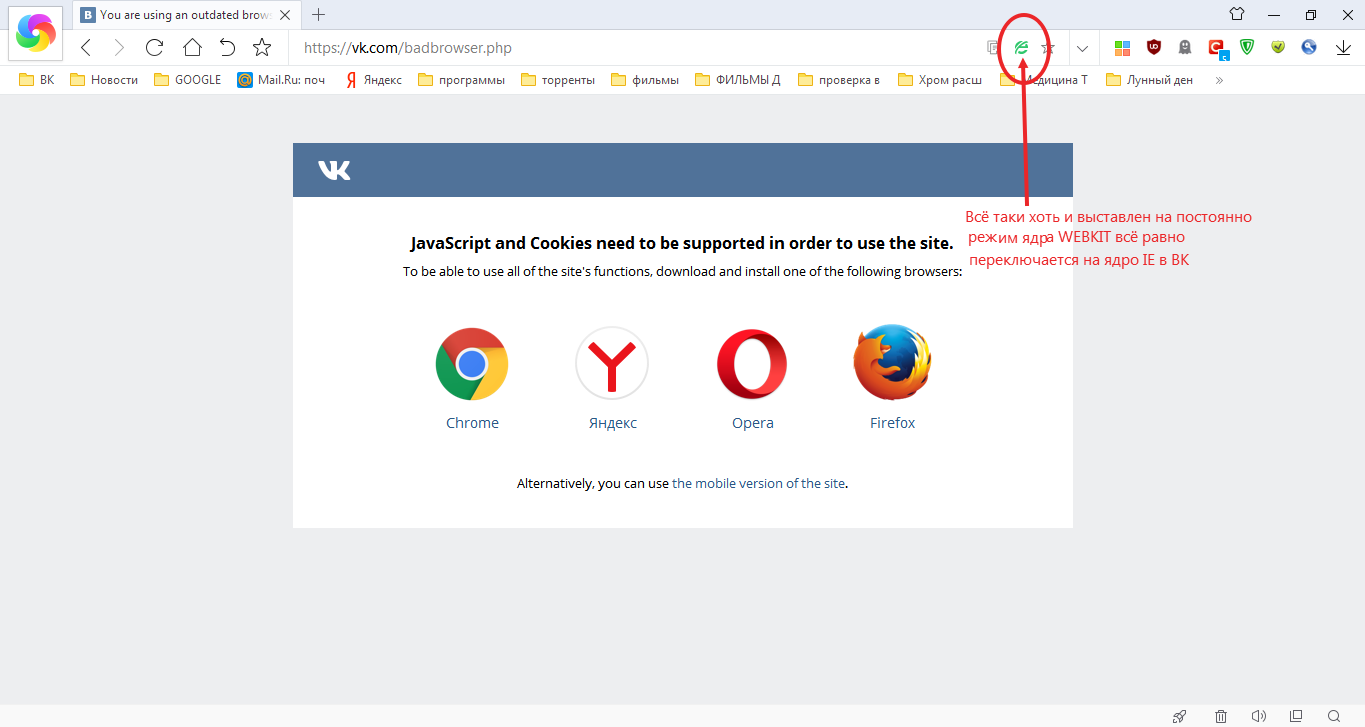Restore the browser window size
1365x727 pixels.
click(1311, 14)
